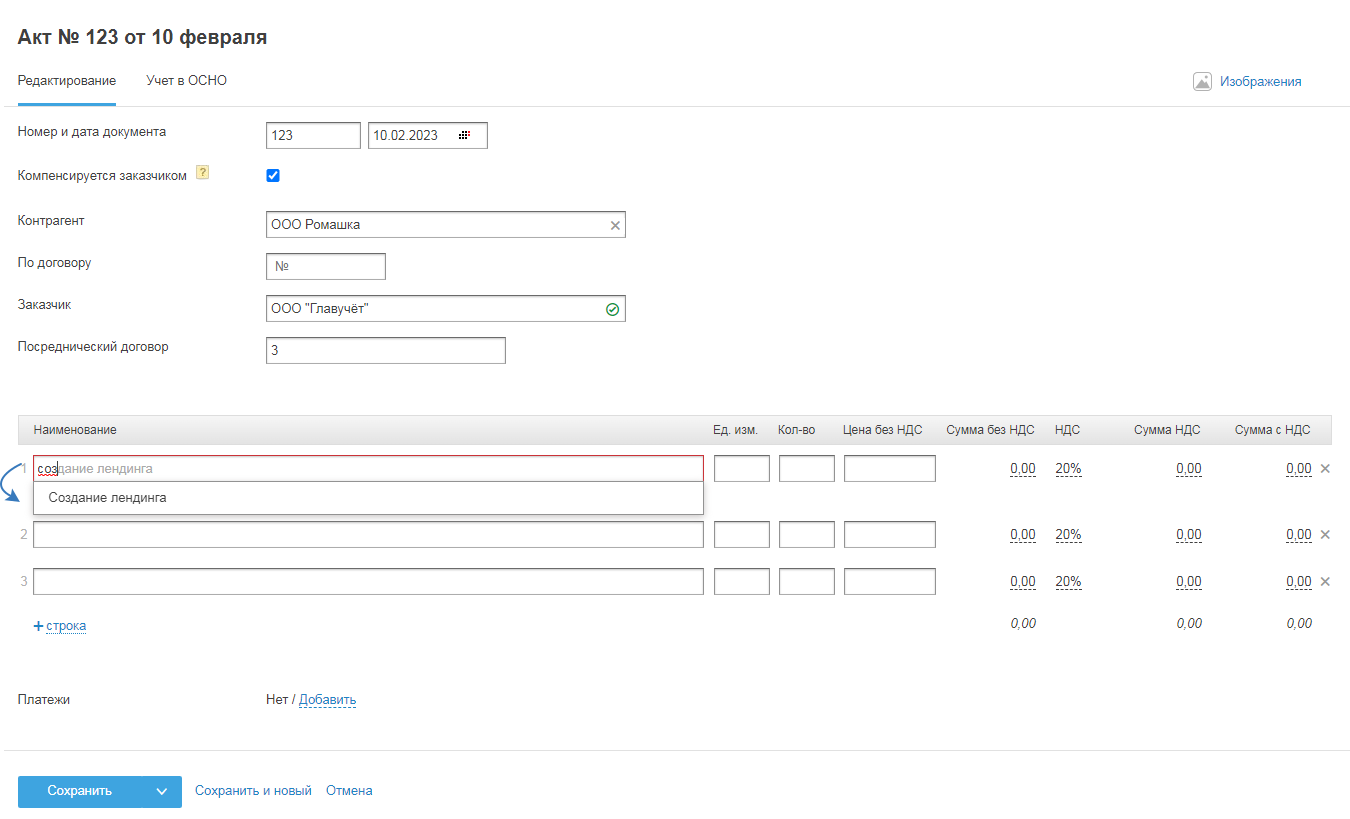Click the row 3 Ед. изм. field

click(742, 581)
